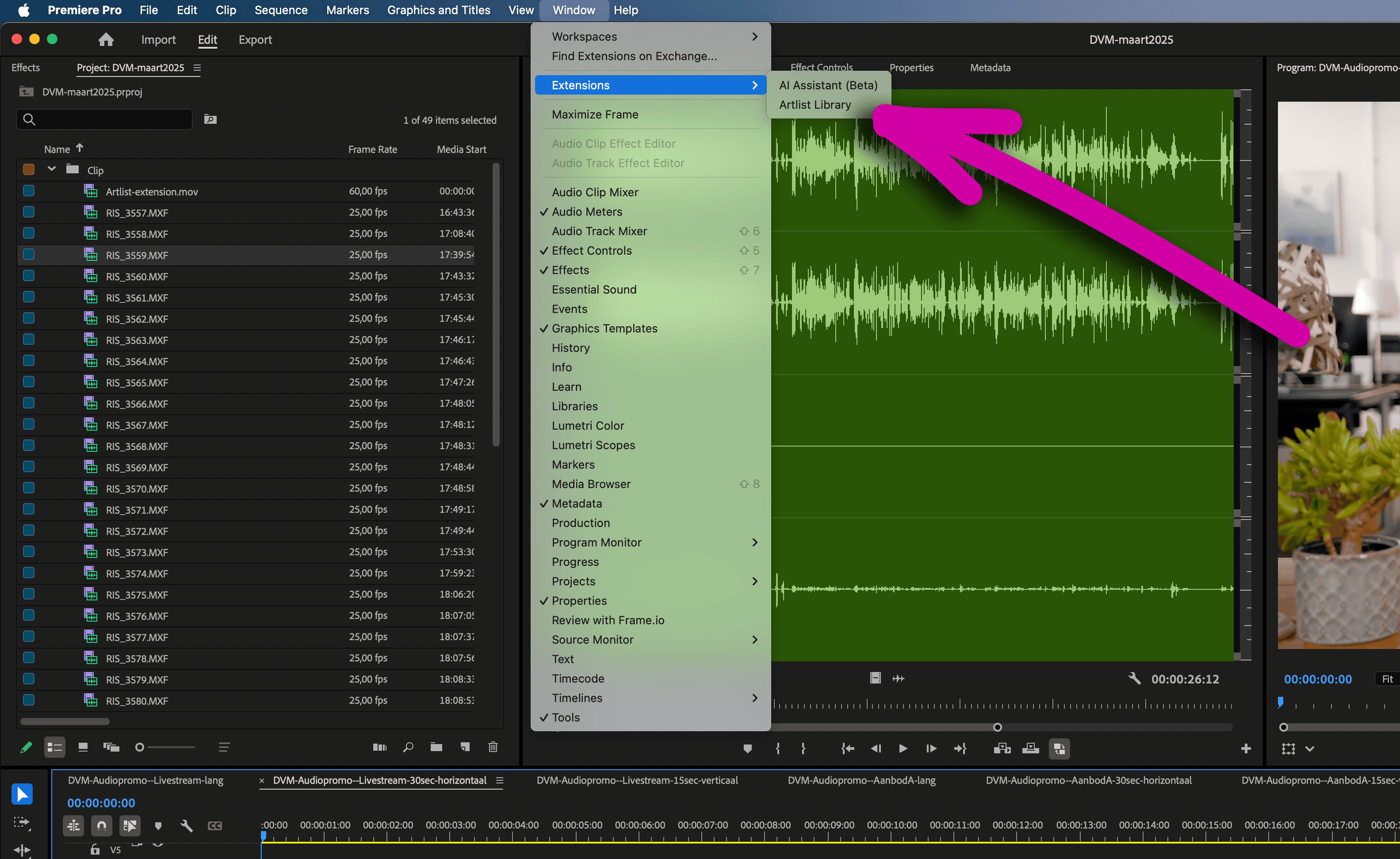1400x859 pixels.
Task: Open Program Monitor Fit zoom dropdown
Action: (x=1387, y=678)
